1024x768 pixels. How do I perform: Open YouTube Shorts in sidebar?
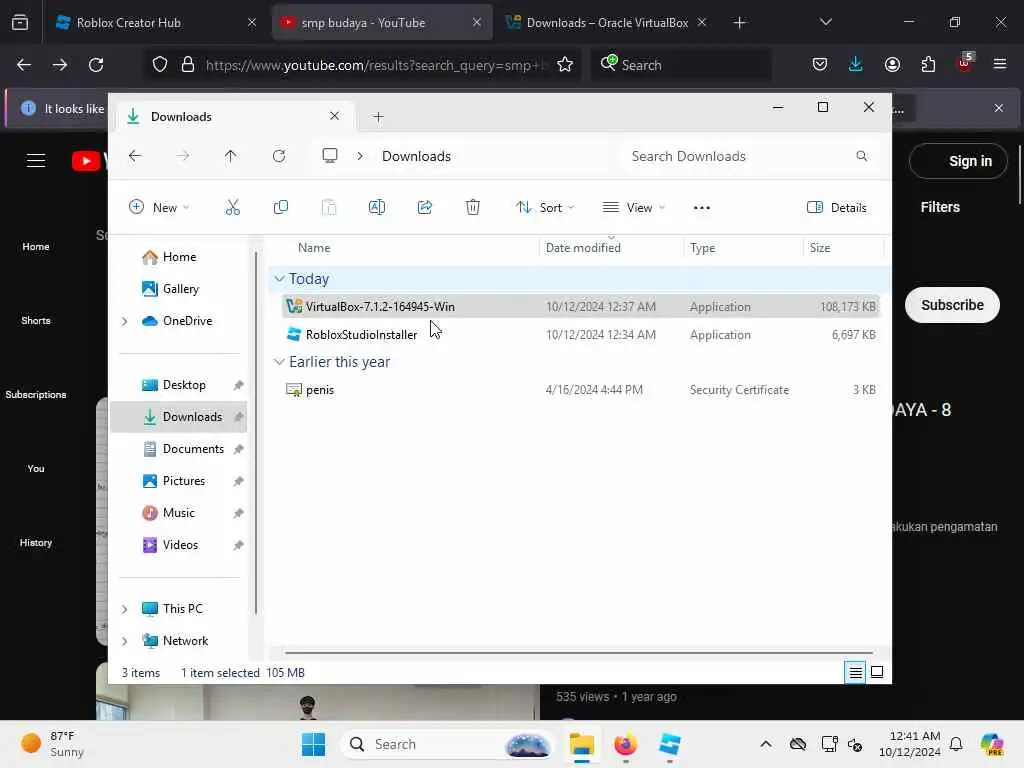(36, 321)
